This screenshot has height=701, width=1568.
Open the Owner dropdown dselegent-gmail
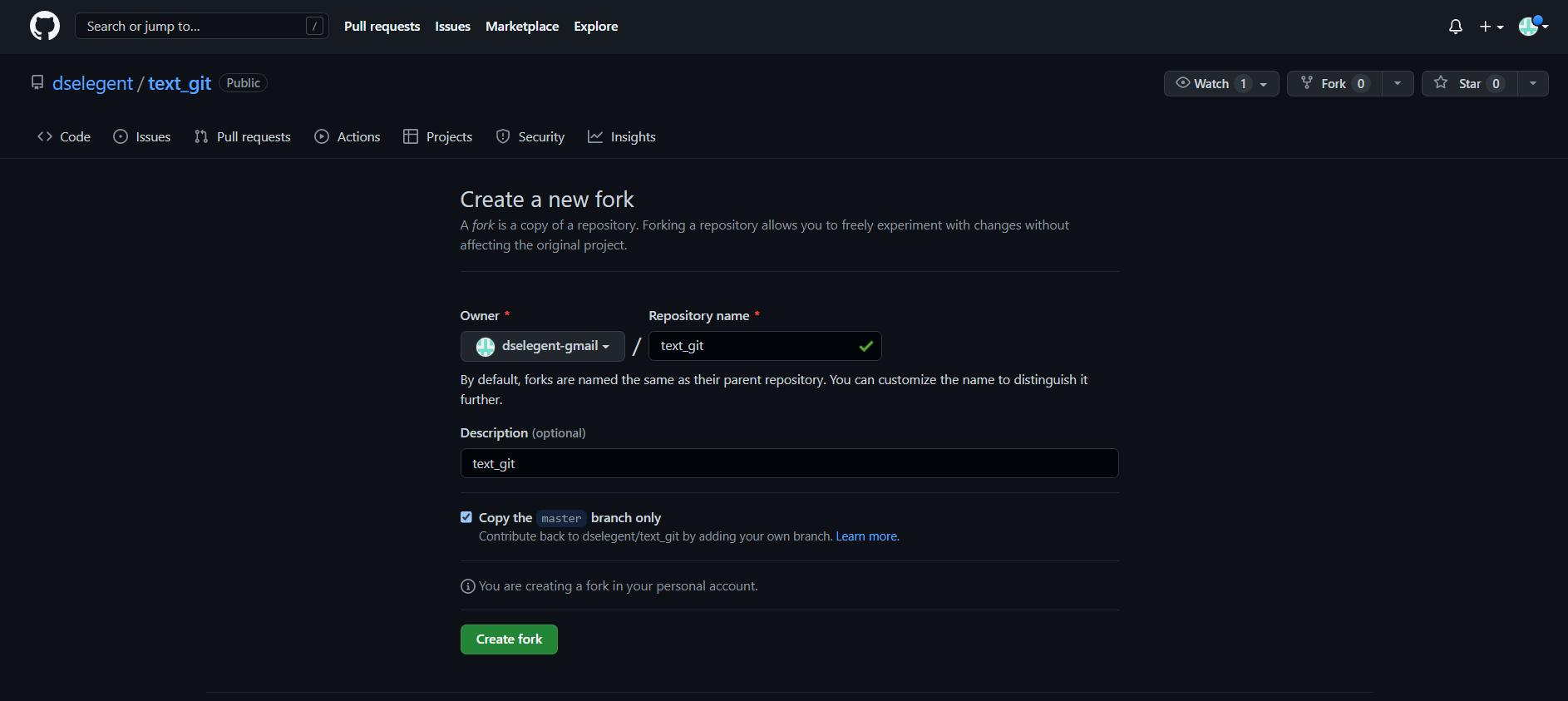(x=543, y=346)
